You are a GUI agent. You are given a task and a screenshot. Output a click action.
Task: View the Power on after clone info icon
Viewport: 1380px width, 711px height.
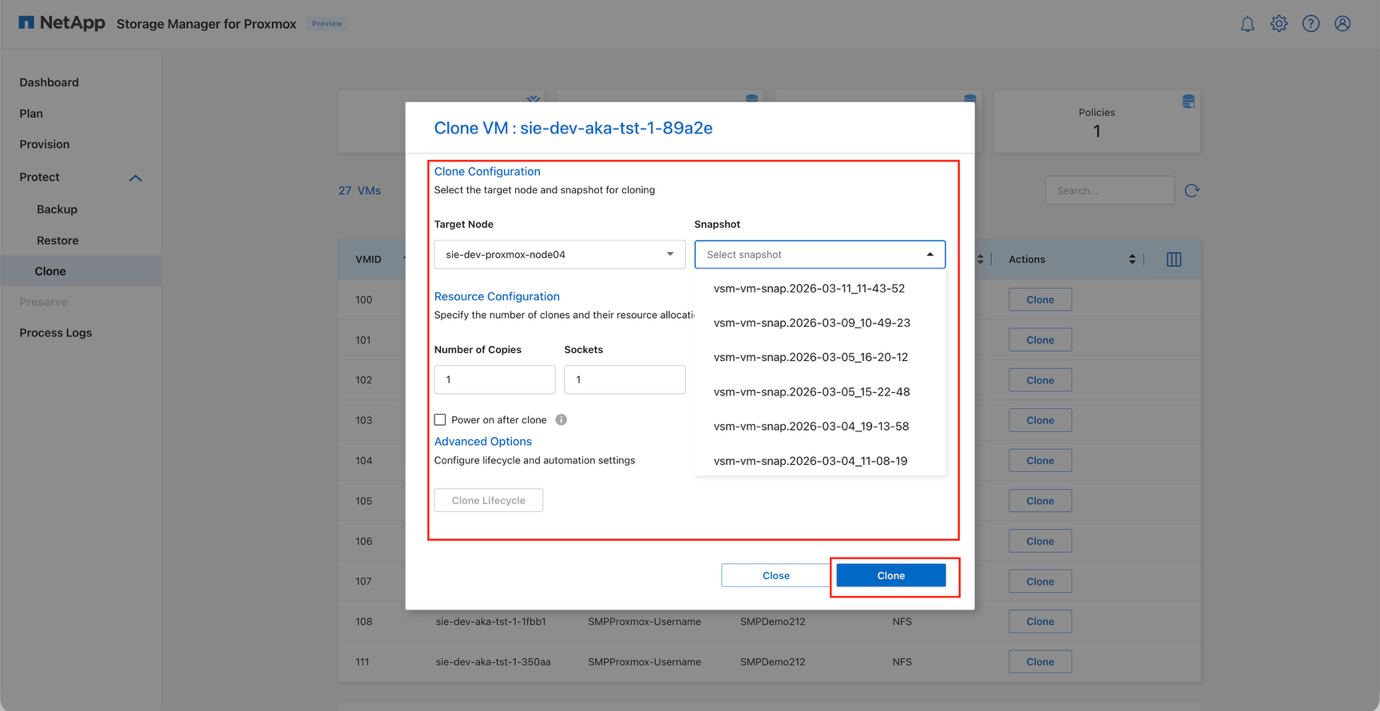[x=561, y=419]
